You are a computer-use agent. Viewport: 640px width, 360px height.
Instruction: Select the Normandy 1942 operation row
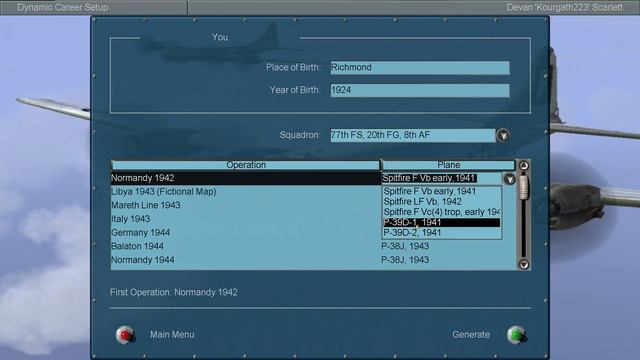point(245,178)
